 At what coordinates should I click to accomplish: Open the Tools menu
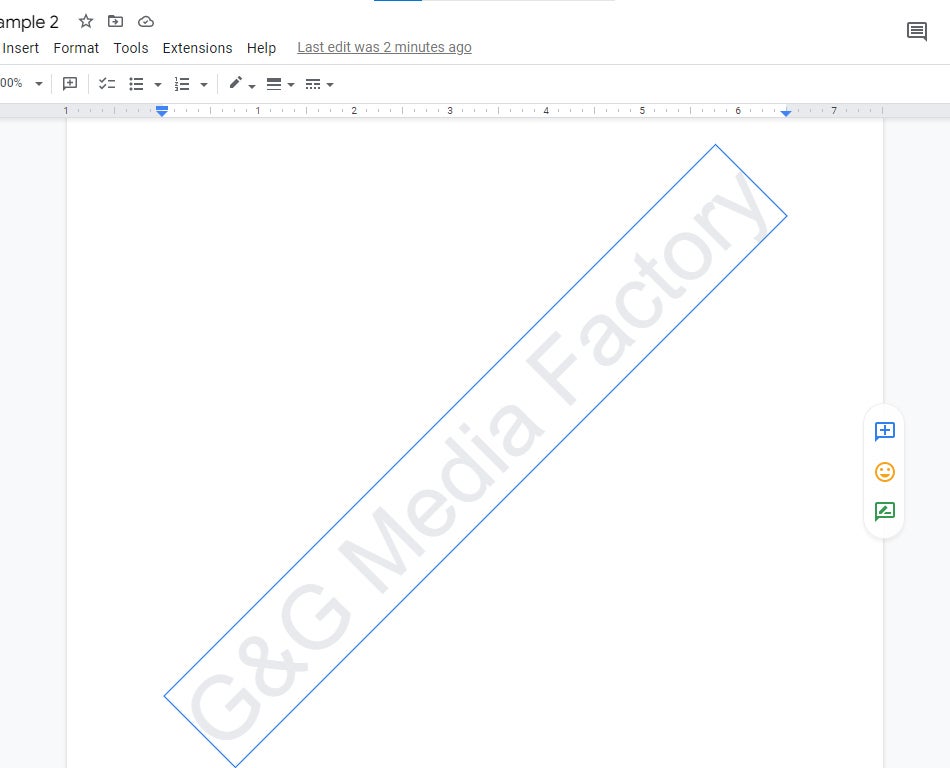[131, 48]
